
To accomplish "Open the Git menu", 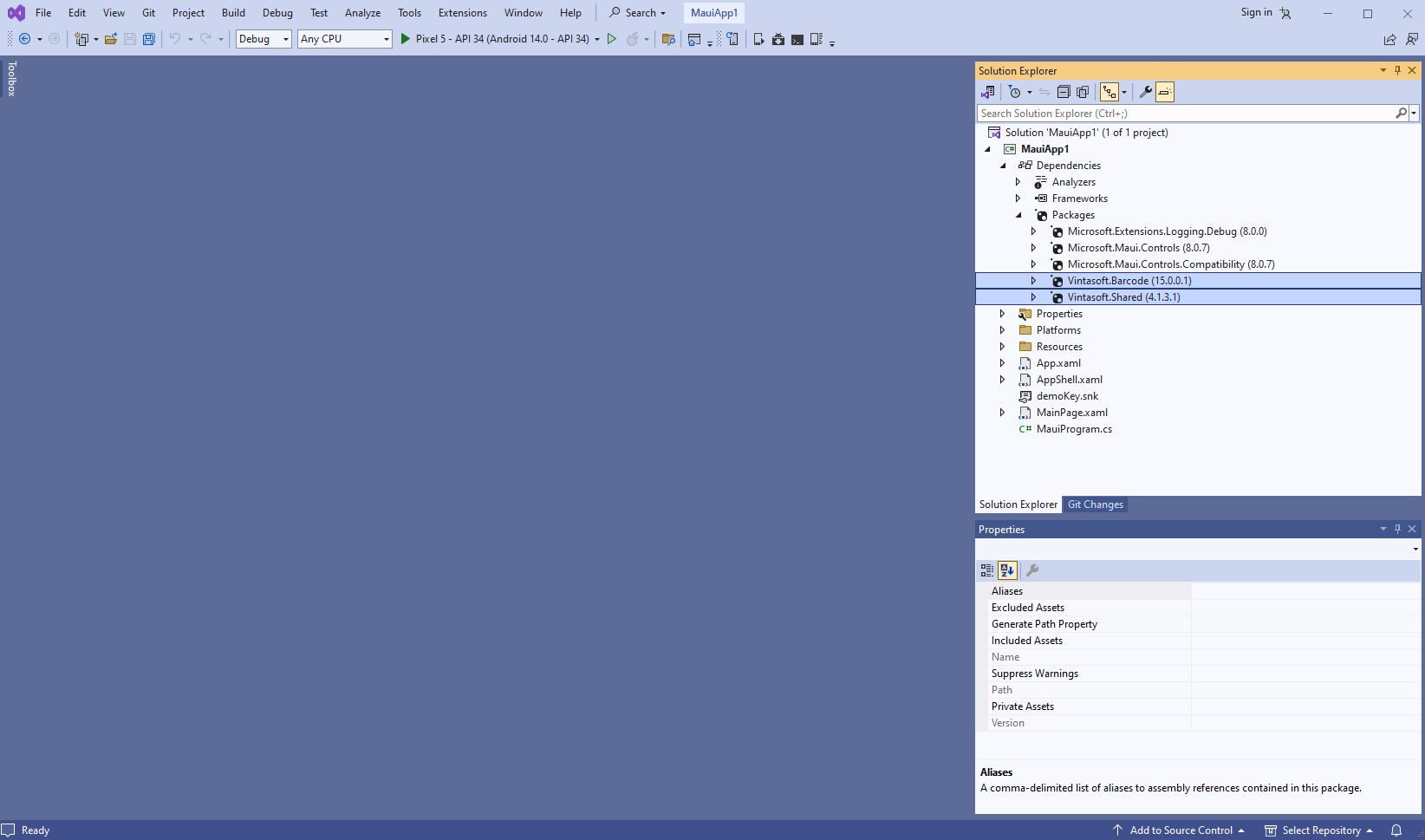I will tap(149, 13).
